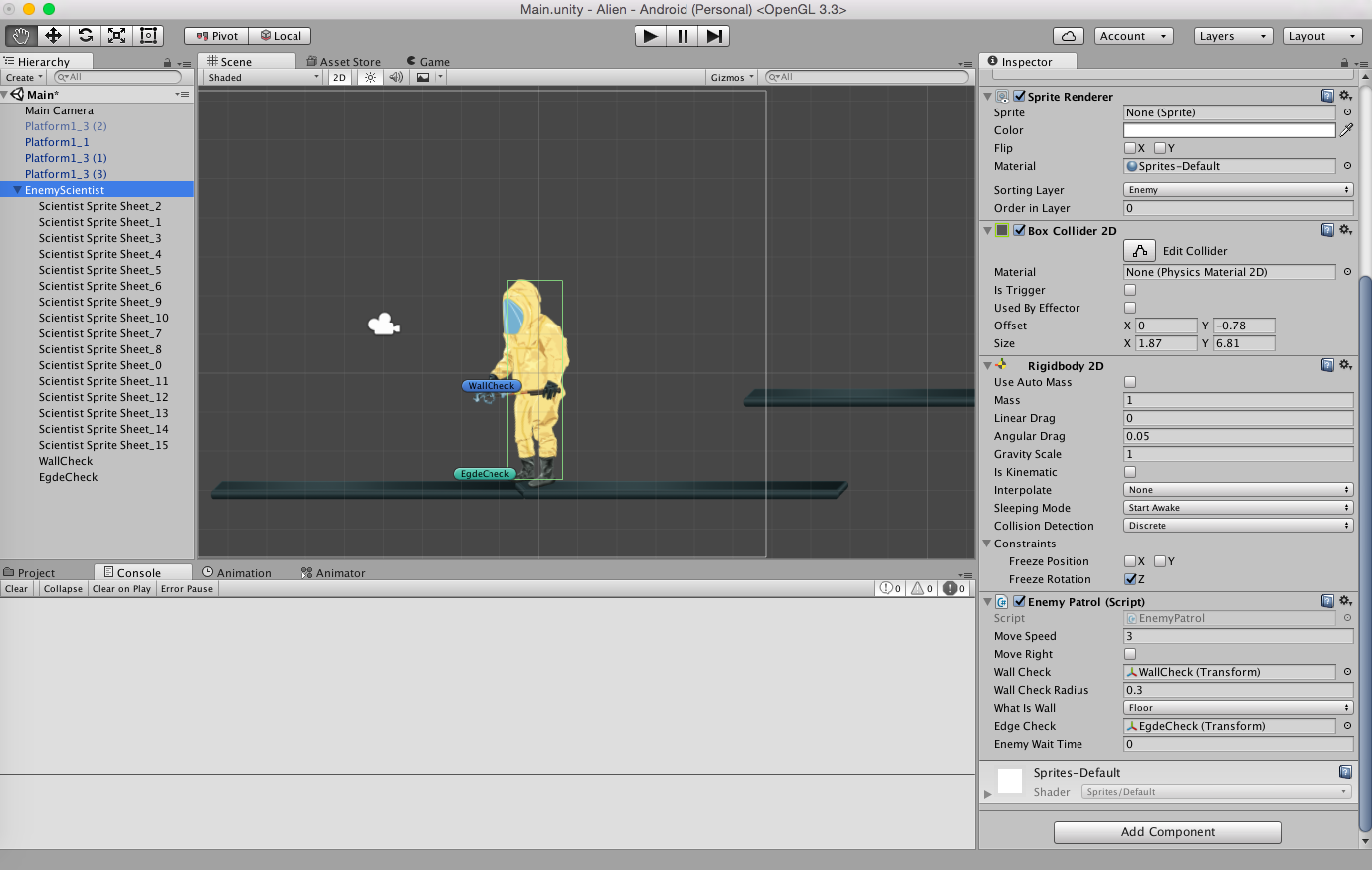Select the Scale tool
The image size is (1372, 870).
pyautogui.click(x=116, y=35)
